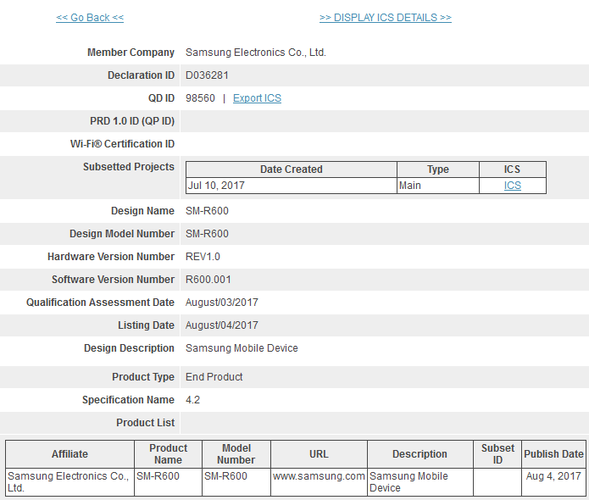The image size is (589, 500).
Task: Select Declaration ID value D036281
Action: 207,76
